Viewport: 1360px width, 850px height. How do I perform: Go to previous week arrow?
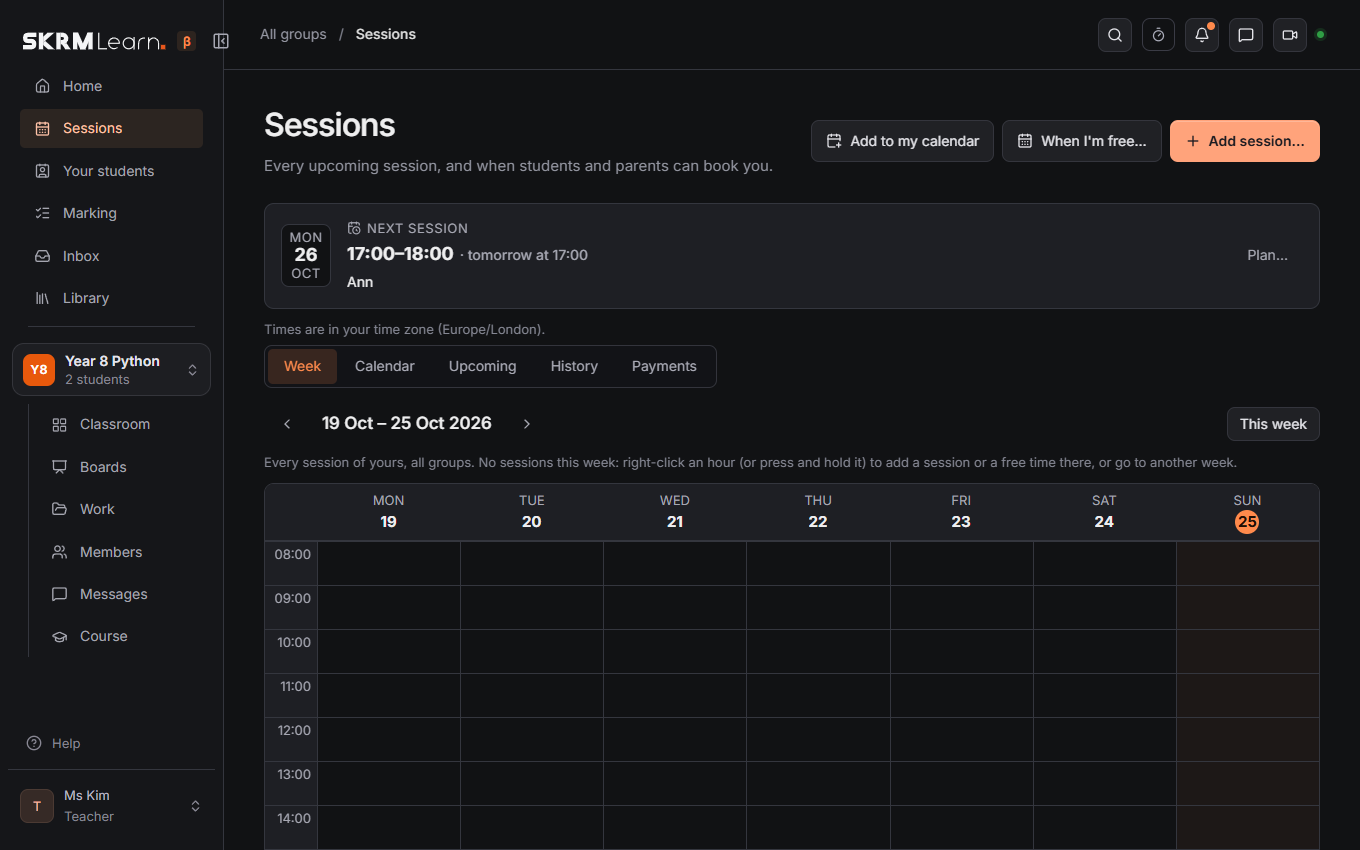[x=287, y=424]
